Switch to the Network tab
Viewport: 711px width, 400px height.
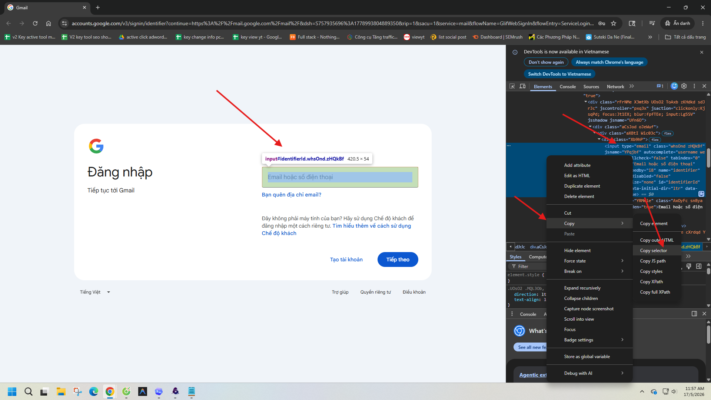tap(615, 86)
